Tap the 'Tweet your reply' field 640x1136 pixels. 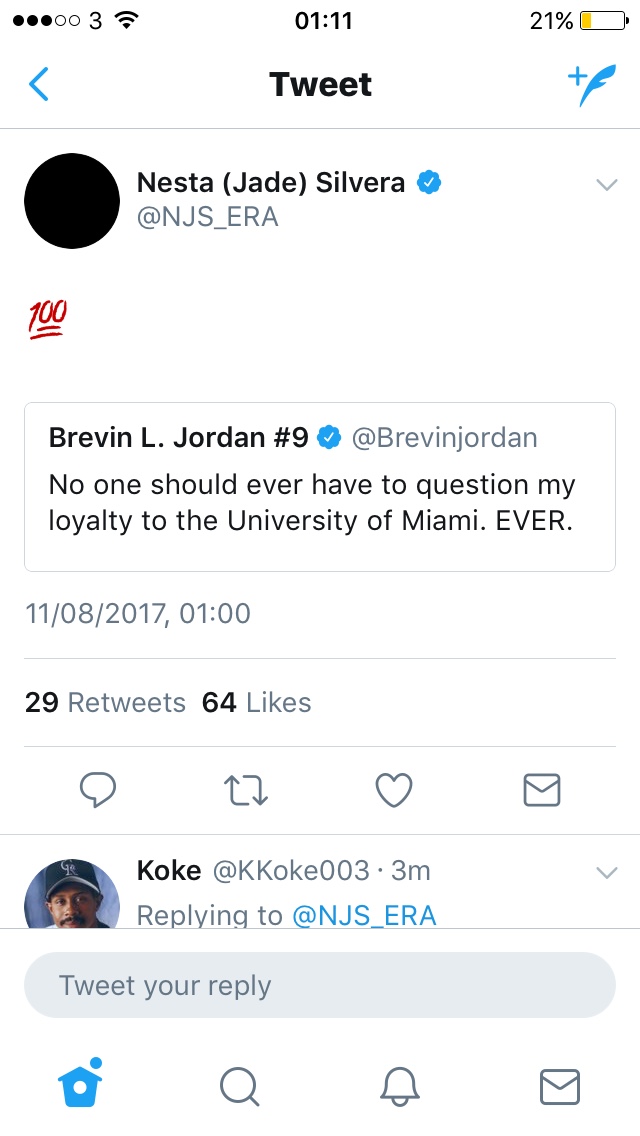click(320, 985)
